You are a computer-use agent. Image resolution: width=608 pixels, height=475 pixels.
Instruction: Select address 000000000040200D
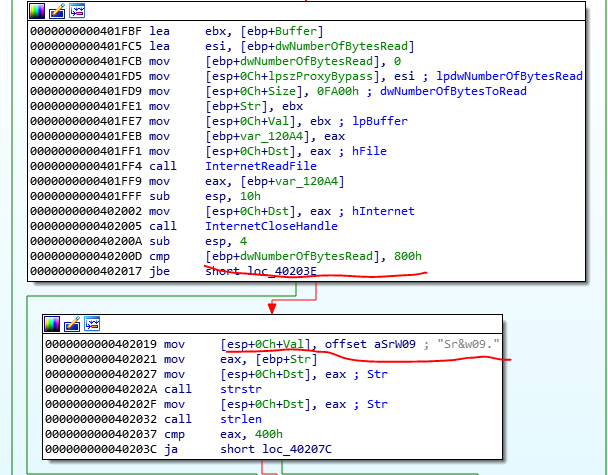pyautogui.click(x=86, y=256)
